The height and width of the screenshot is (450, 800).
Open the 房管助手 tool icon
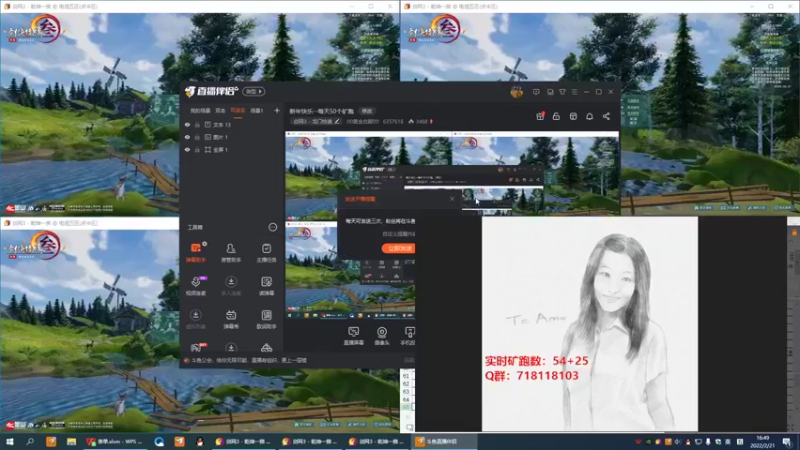click(231, 253)
